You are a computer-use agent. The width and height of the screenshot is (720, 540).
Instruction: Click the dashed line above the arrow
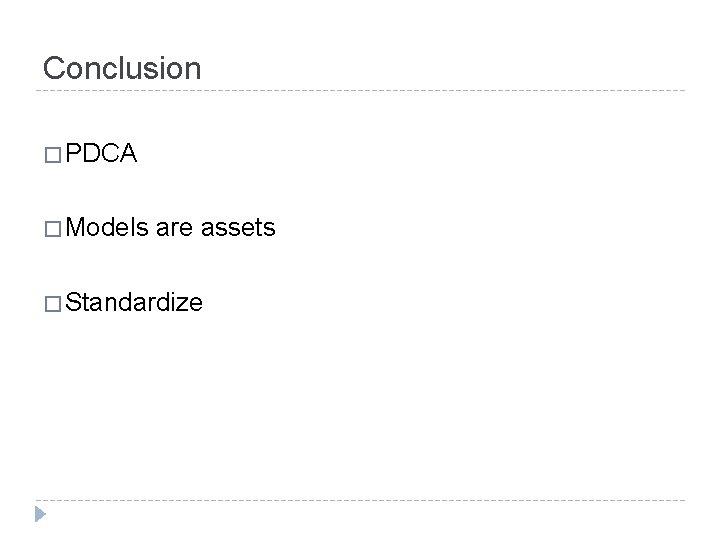(360, 499)
